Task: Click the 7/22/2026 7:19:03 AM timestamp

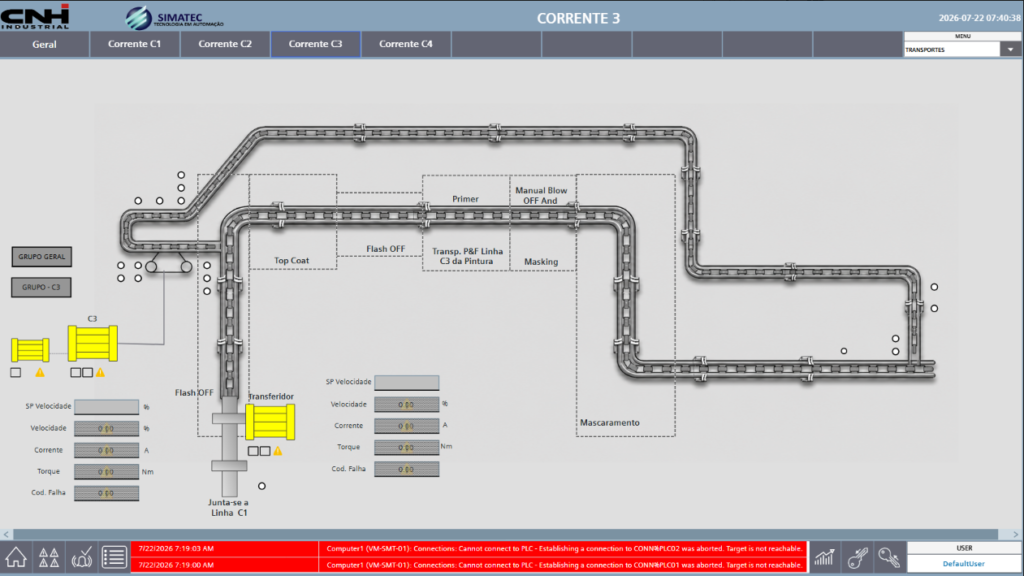Action: point(176,549)
